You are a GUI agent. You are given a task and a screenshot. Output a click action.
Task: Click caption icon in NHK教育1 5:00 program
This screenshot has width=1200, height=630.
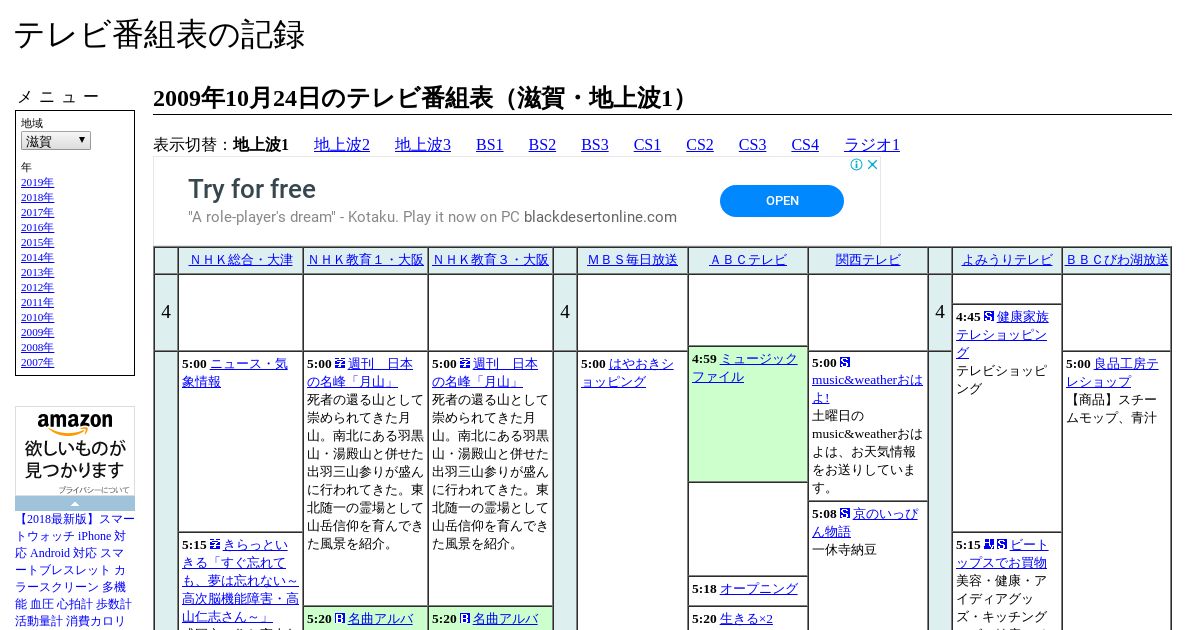tap(340, 364)
